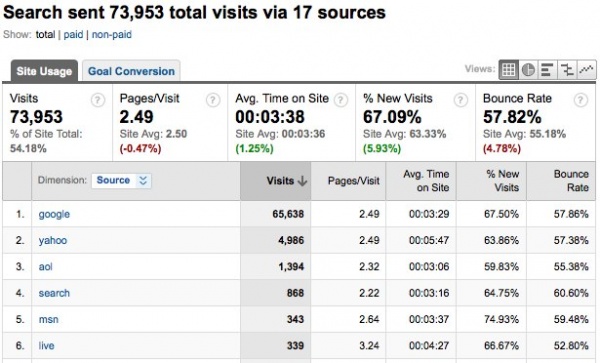Image resolution: width=600 pixels, height=363 pixels.
Task: Click yahoo time on site 00:05:47
Action: (429, 241)
